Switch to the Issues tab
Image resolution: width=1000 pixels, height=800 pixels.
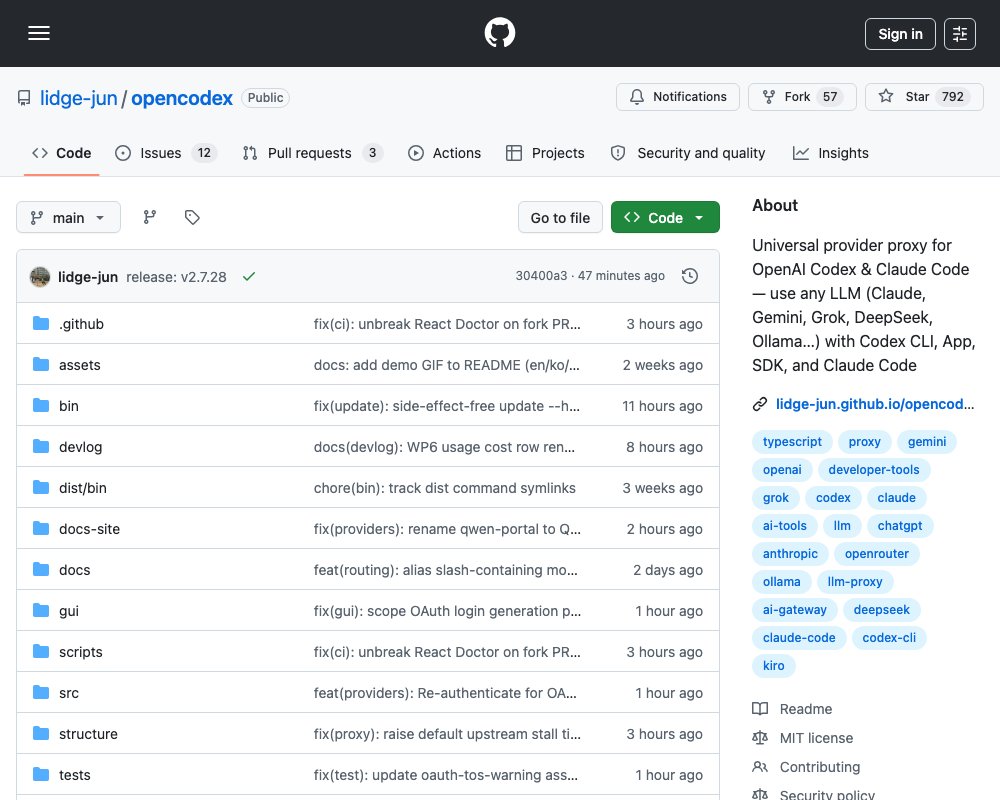(x=166, y=153)
